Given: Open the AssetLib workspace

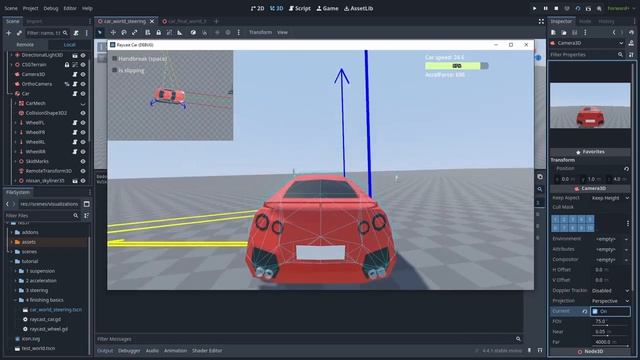Looking at the screenshot, I should [358, 8].
